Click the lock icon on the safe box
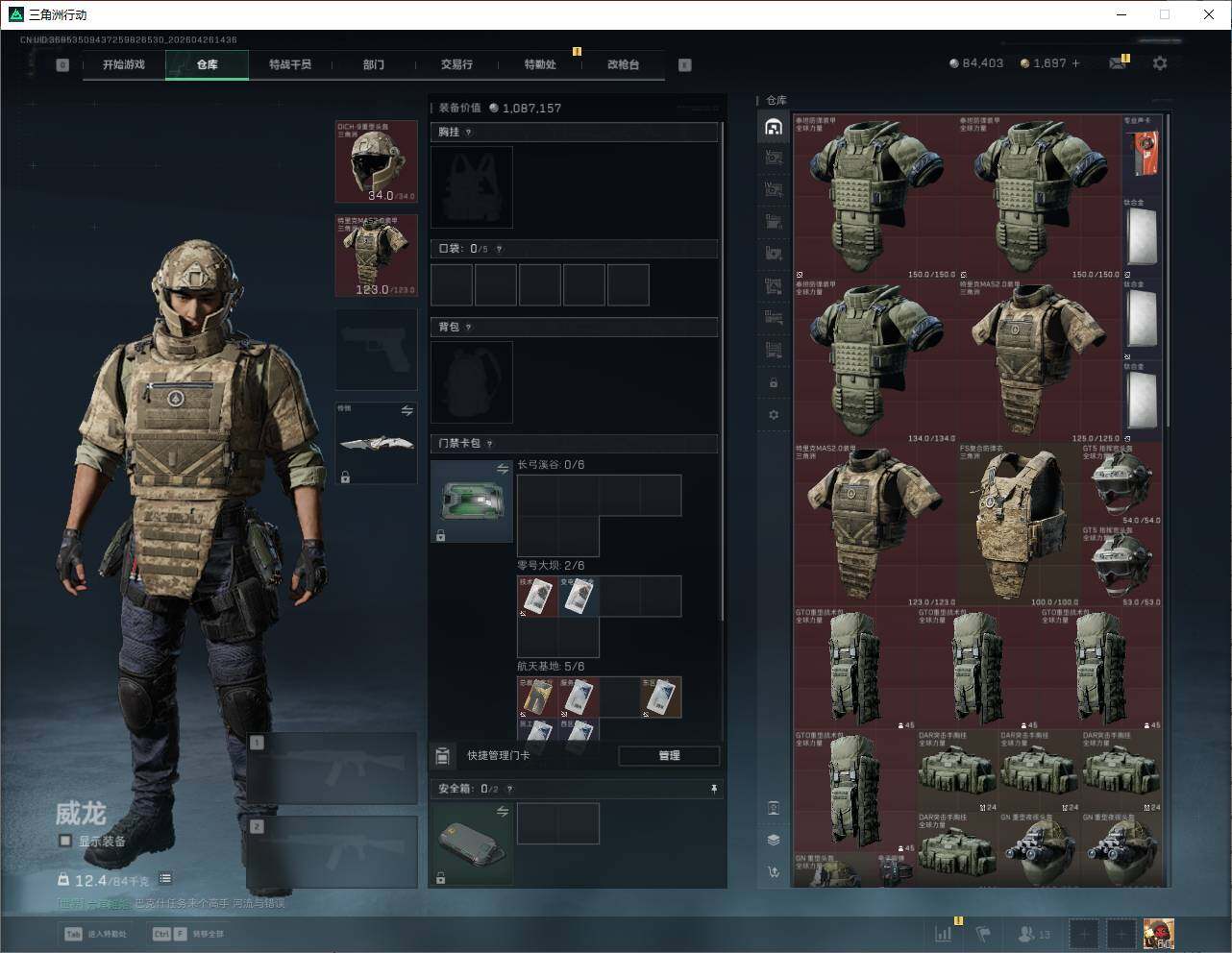This screenshot has height=953, width=1232. [x=440, y=878]
